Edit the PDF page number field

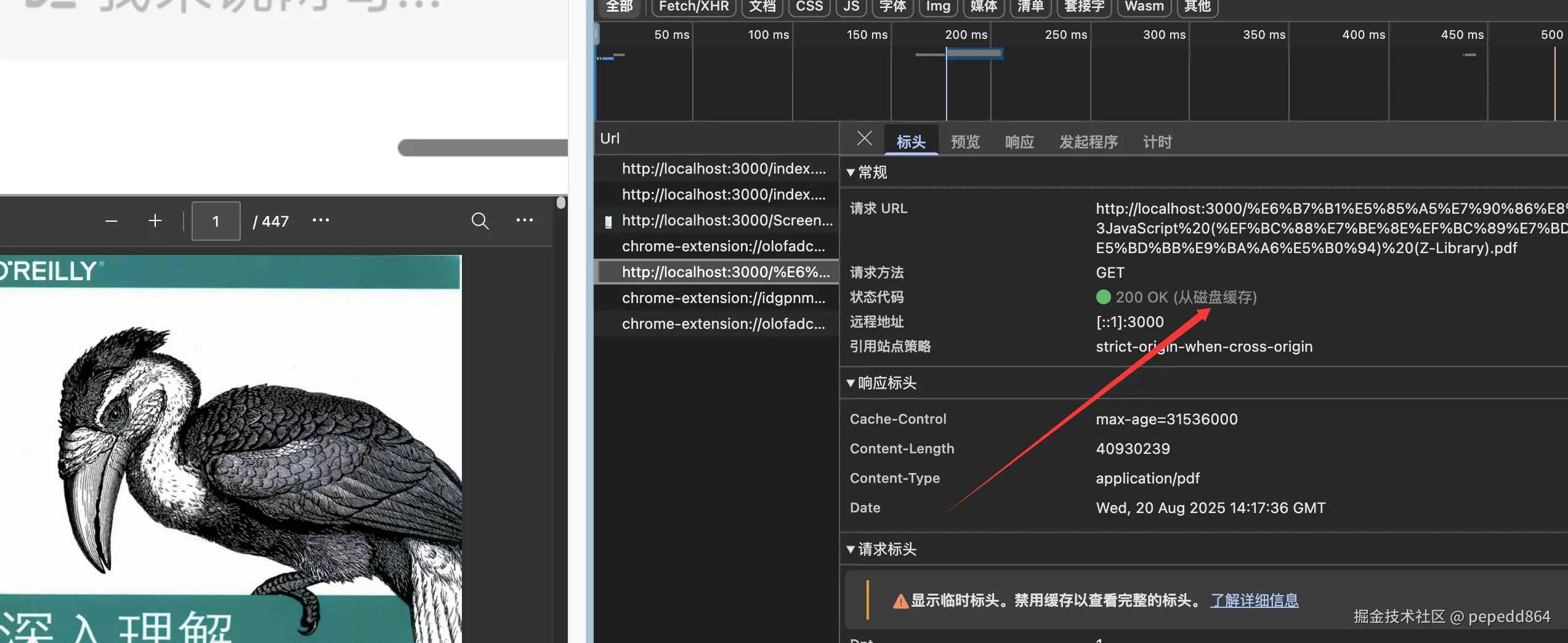tap(216, 221)
